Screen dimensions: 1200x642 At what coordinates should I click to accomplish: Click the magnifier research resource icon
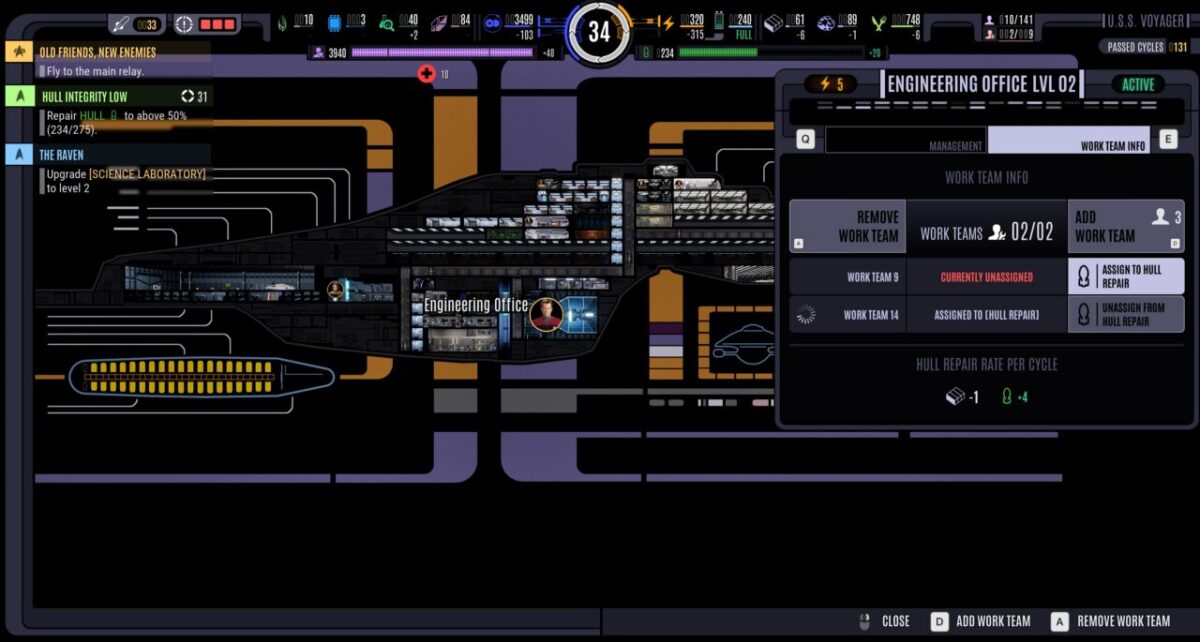(386, 23)
